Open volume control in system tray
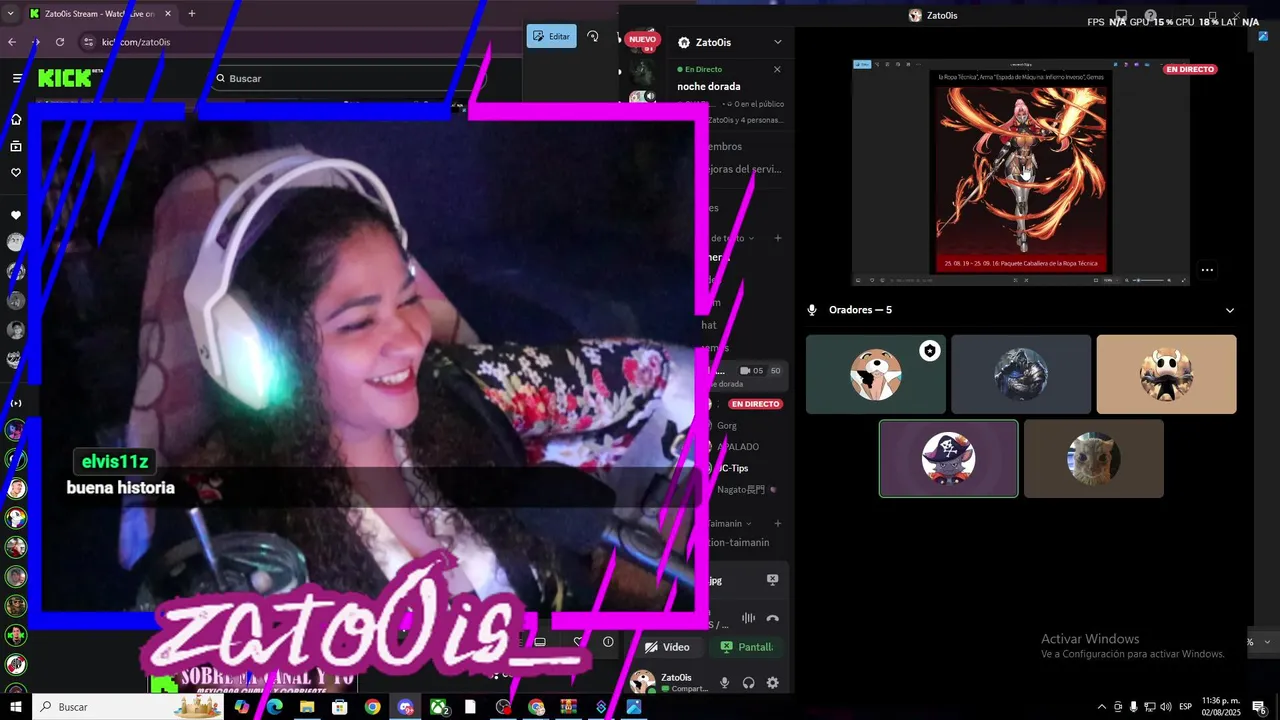The width and height of the screenshot is (1280, 720). tap(1166, 707)
